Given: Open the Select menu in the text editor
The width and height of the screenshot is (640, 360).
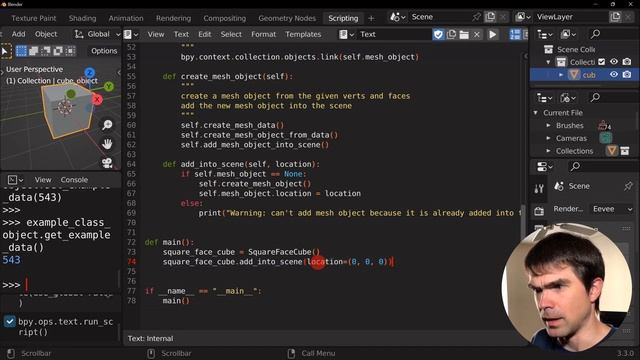Looking at the screenshot, I should click(231, 34).
